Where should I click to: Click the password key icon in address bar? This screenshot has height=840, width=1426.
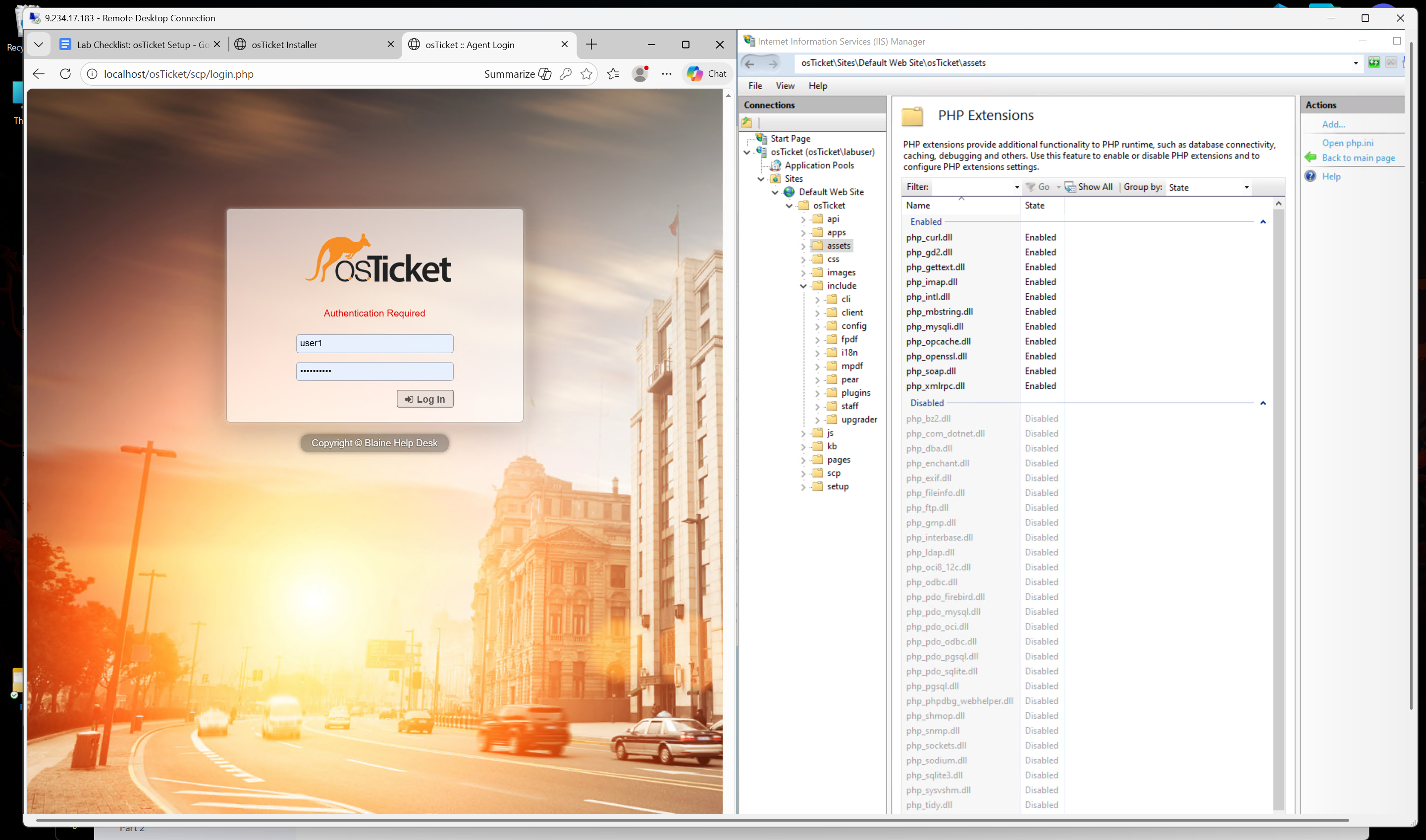point(565,74)
